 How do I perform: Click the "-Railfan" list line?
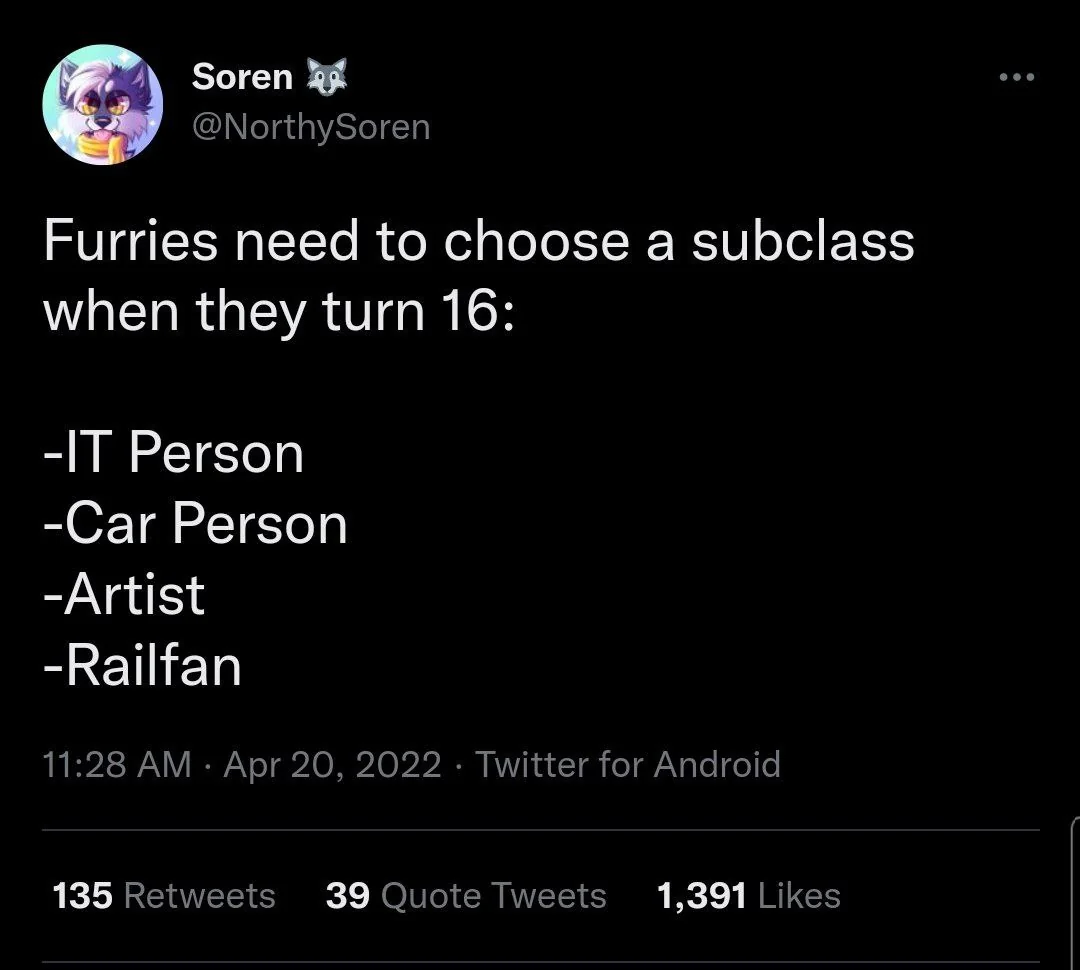click(143, 666)
